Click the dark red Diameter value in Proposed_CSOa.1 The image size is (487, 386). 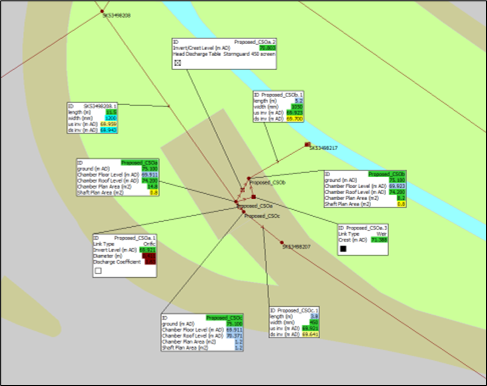149,256
